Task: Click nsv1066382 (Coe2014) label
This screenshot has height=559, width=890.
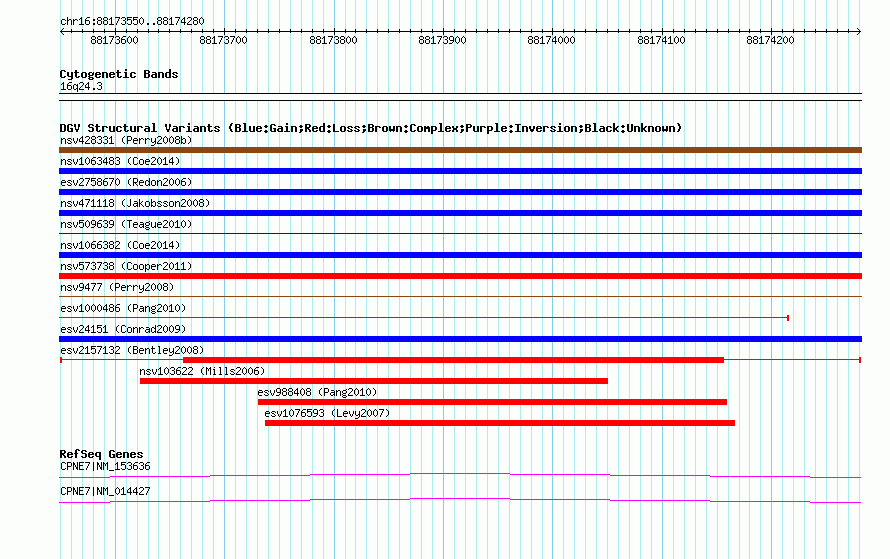Action: click(120, 245)
